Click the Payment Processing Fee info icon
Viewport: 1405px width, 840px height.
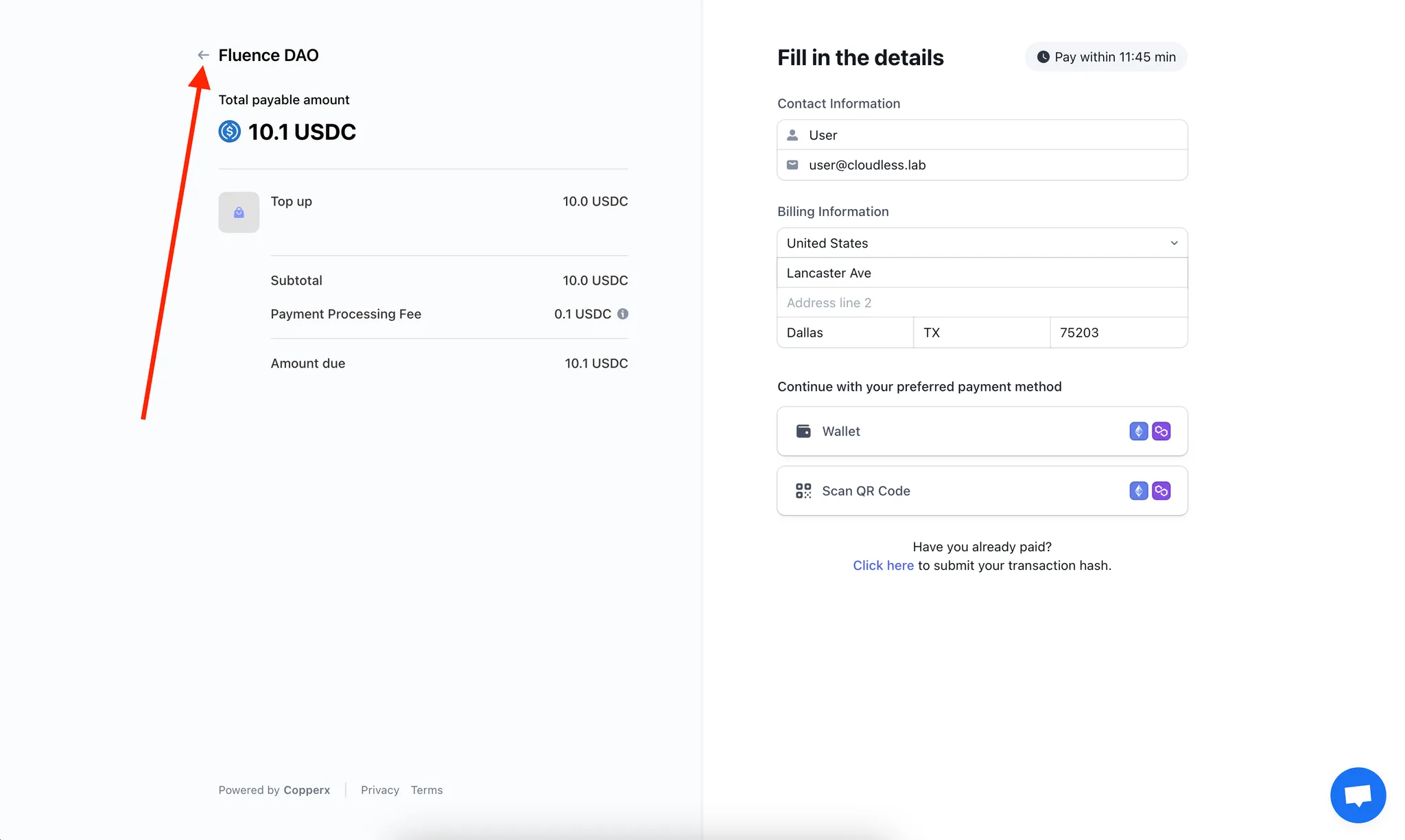click(x=623, y=314)
